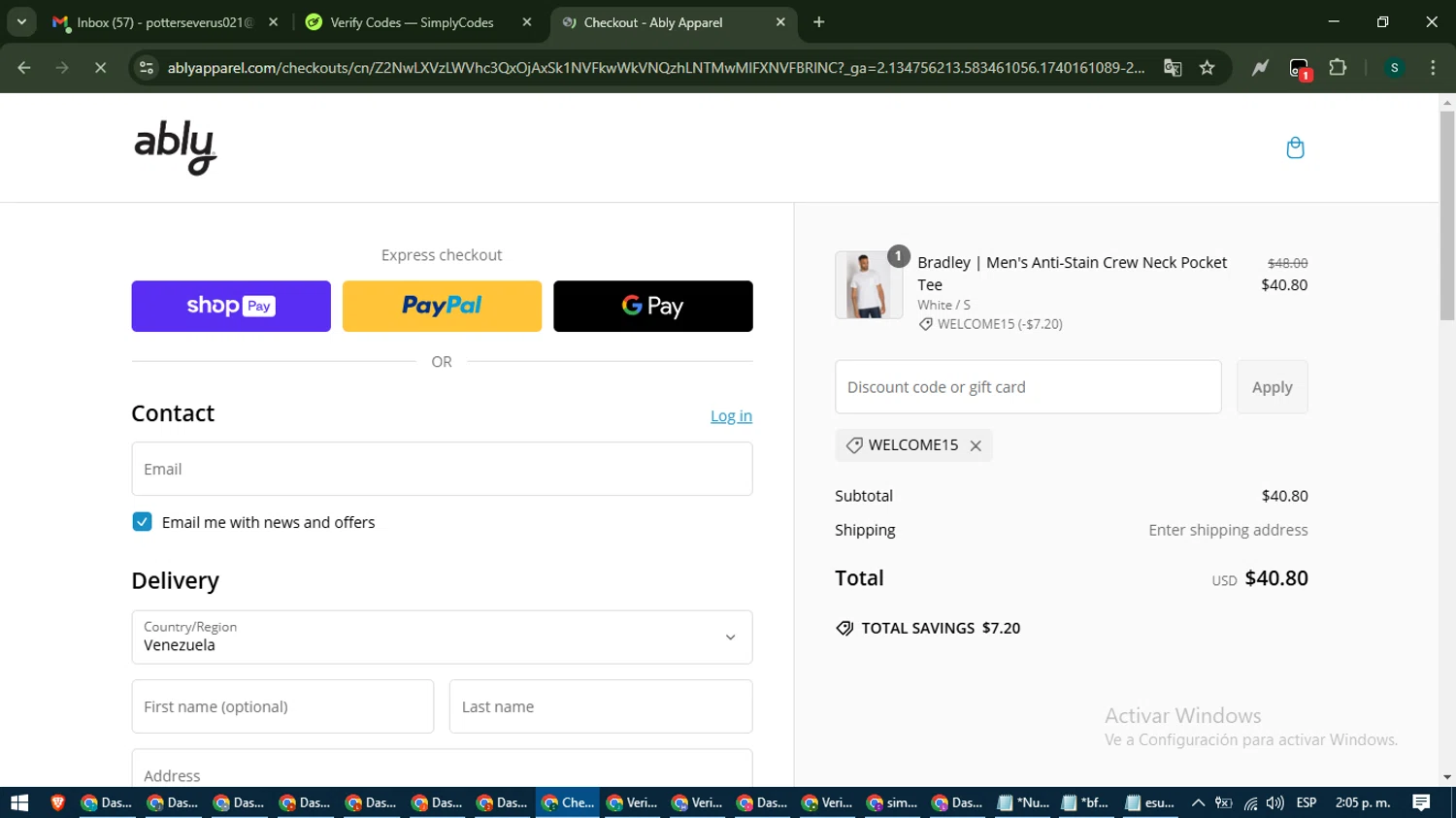Click the total amount $40.80
Viewport: 1456px width, 818px height.
point(1276,578)
